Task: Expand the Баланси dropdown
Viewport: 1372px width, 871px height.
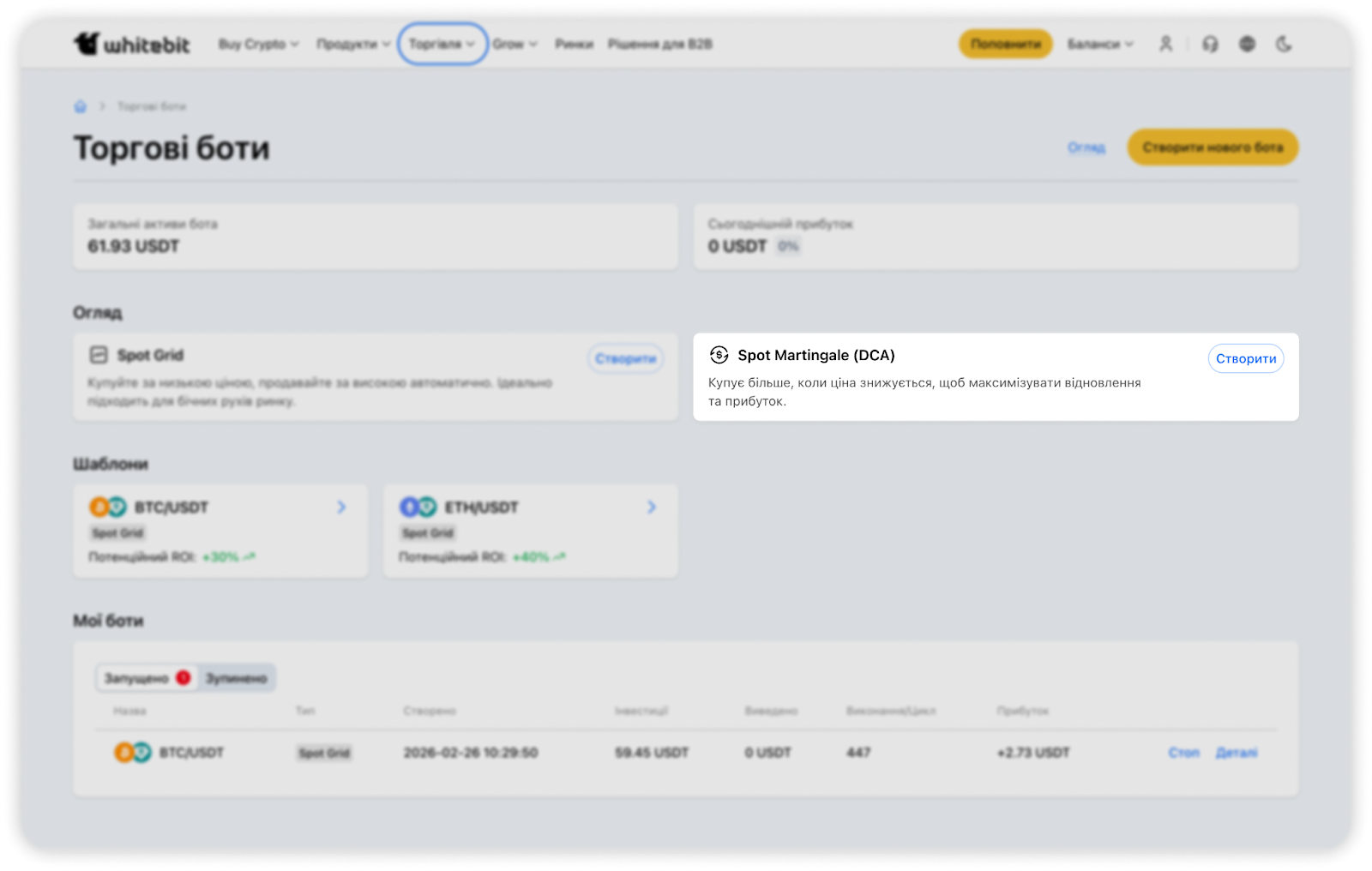Action: (x=1100, y=44)
